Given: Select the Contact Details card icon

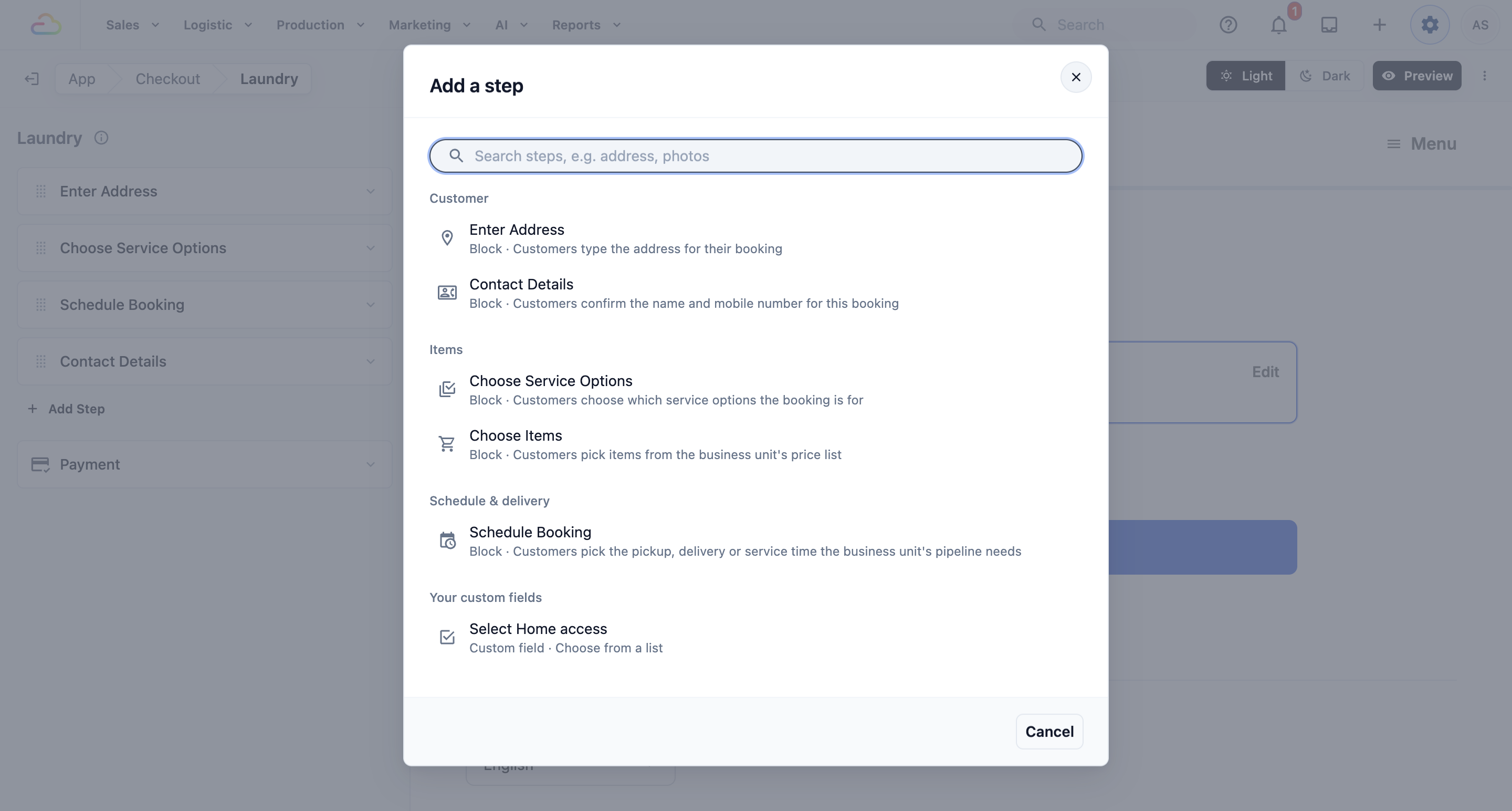Looking at the screenshot, I should (x=447, y=293).
